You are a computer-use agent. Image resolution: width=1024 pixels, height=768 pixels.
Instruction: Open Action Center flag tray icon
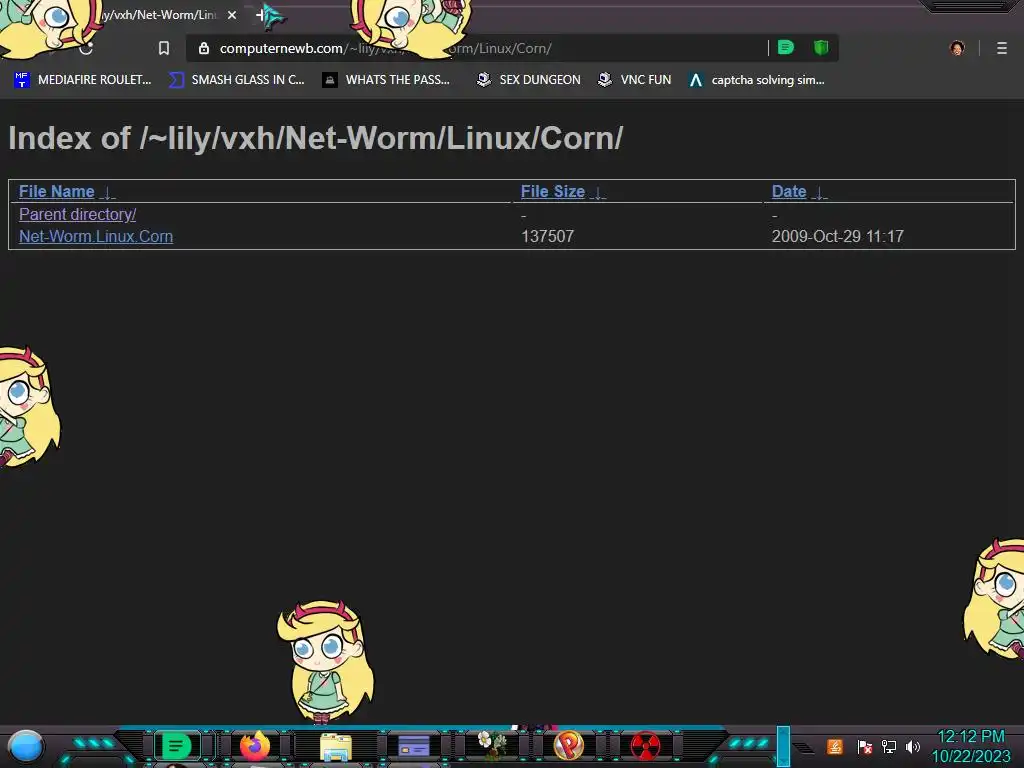[x=865, y=746]
